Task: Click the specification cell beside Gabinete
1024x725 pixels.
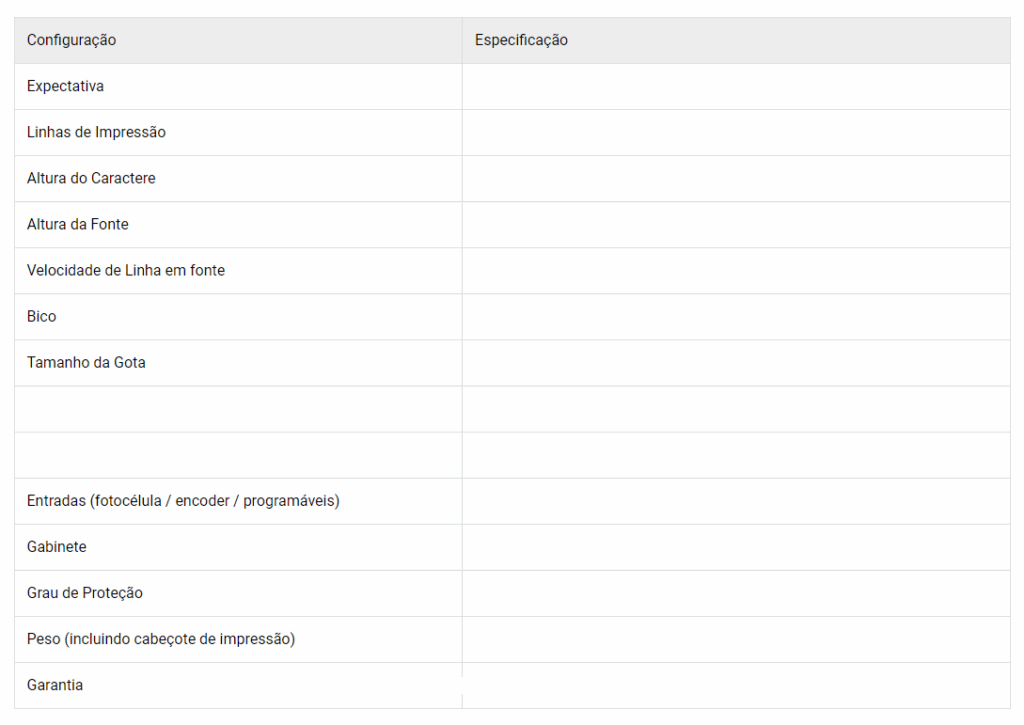Action: (736, 547)
